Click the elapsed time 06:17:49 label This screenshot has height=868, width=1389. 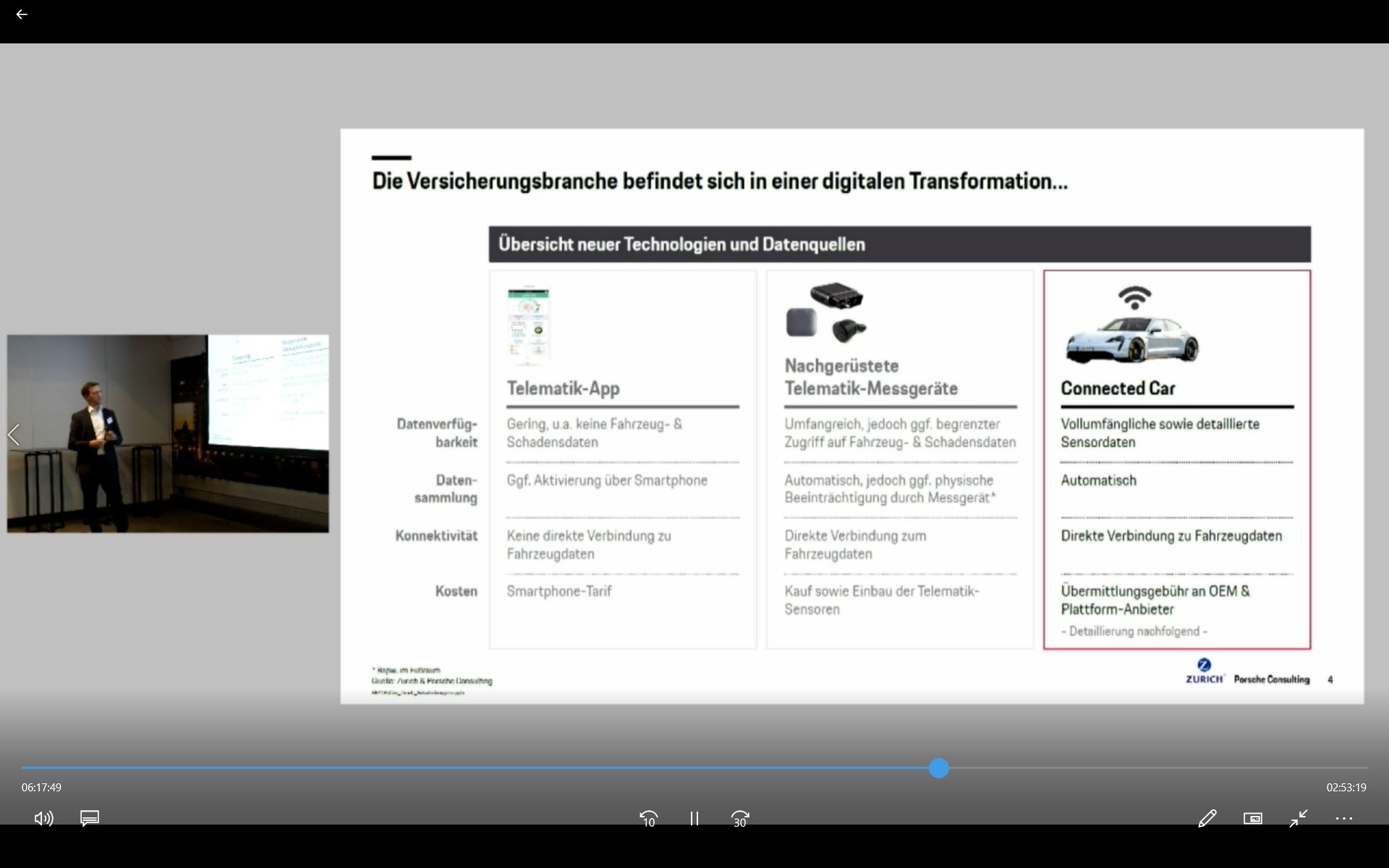(x=41, y=787)
